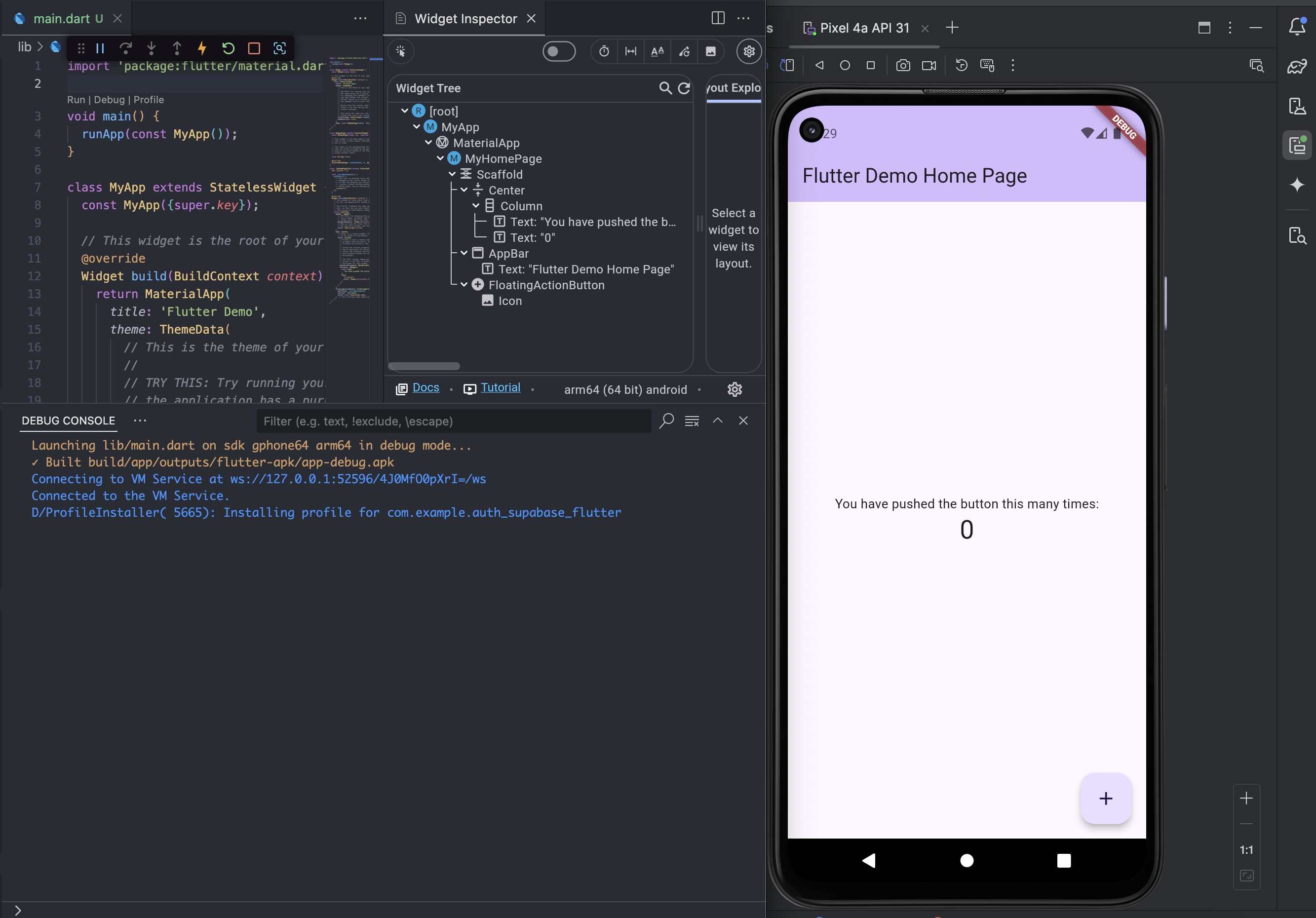
Task: Tap the emulator's on-screen back button
Action: click(869, 860)
